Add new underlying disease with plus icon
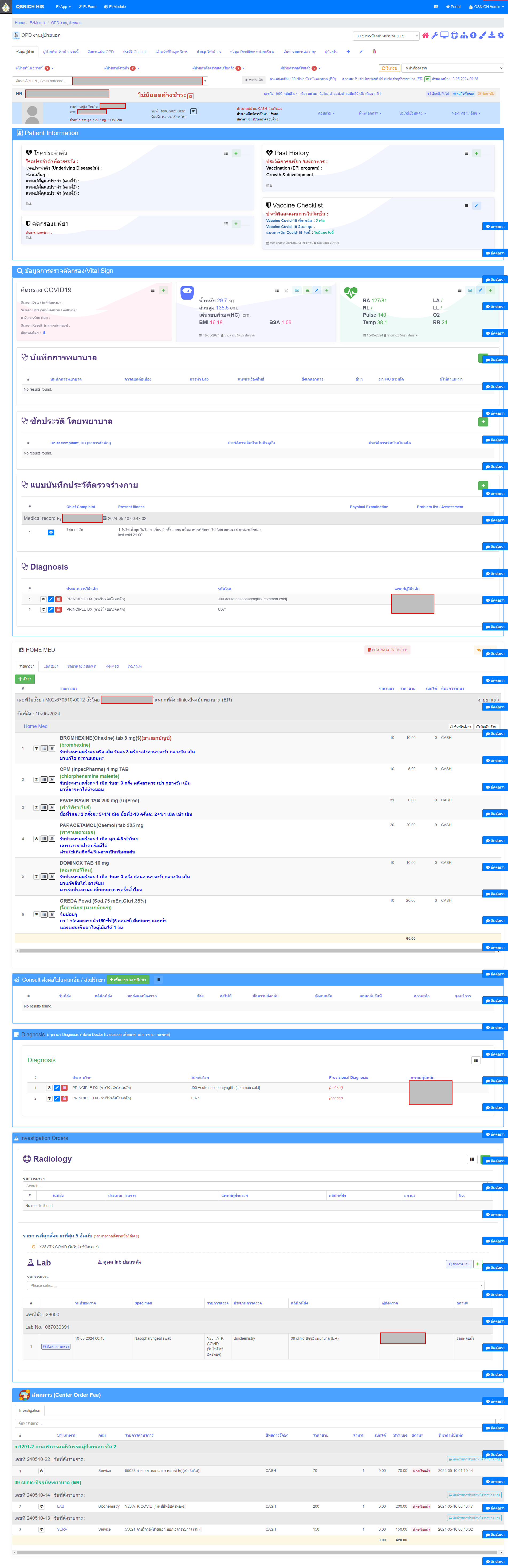 [236, 153]
